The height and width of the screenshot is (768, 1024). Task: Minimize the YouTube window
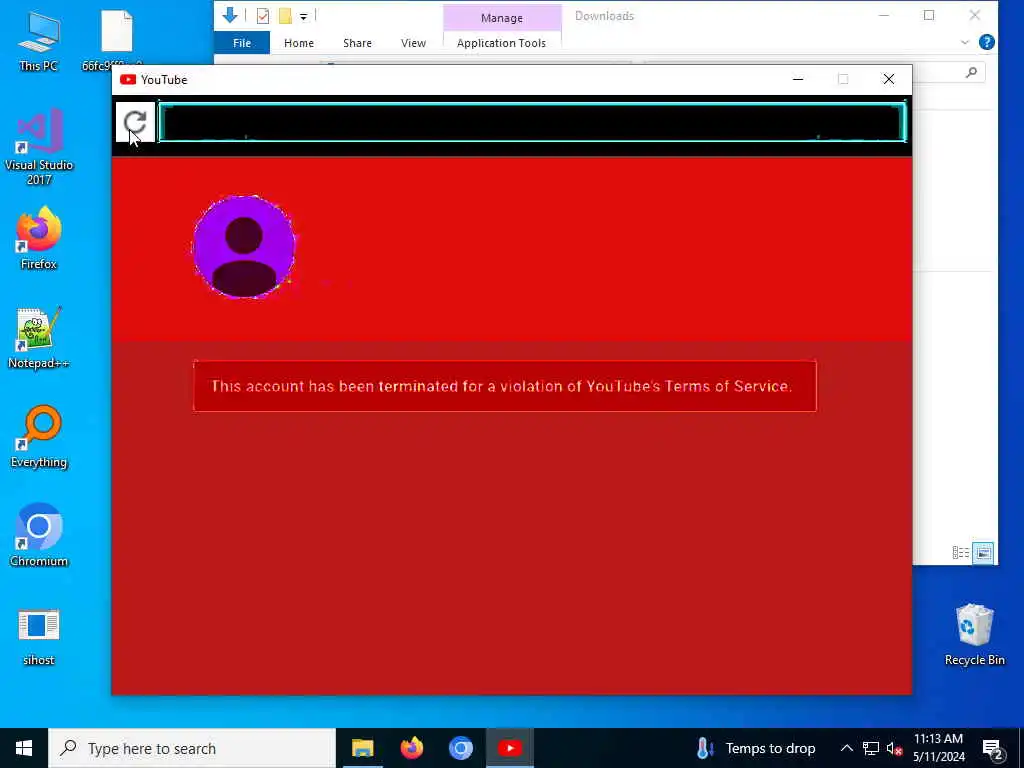tap(798, 80)
